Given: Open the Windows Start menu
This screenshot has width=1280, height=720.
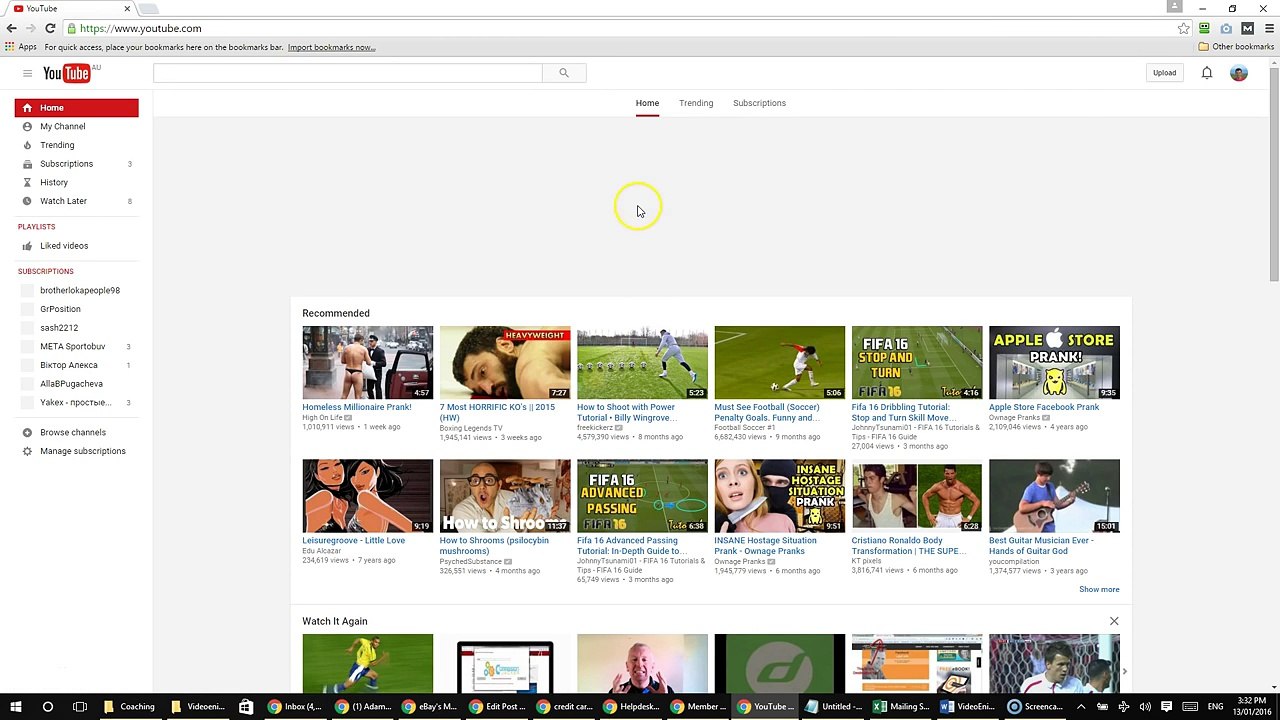Looking at the screenshot, I should (x=15, y=707).
